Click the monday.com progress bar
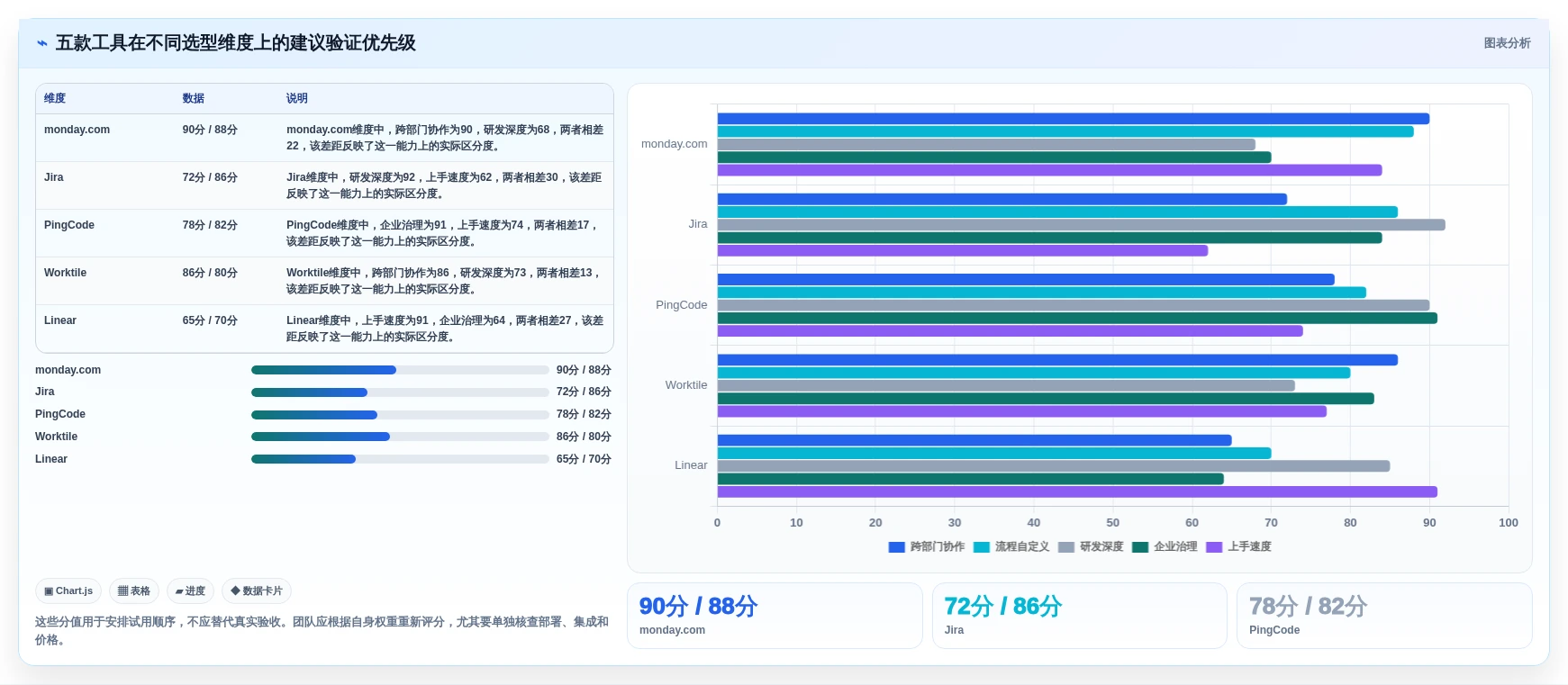The height and width of the screenshot is (685, 1568). click(x=400, y=370)
